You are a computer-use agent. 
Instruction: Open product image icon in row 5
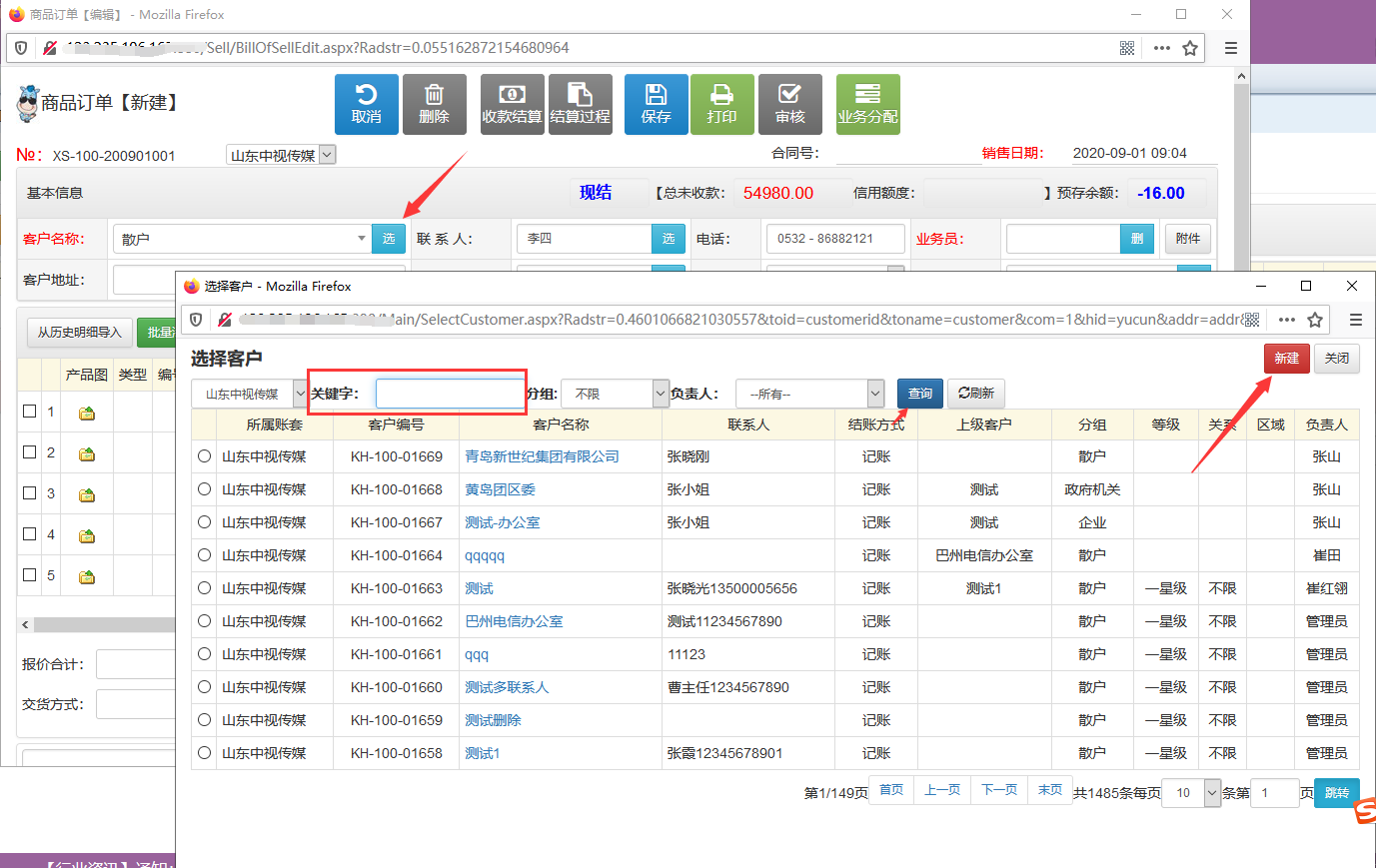pyautogui.click(x=87, y=576)
